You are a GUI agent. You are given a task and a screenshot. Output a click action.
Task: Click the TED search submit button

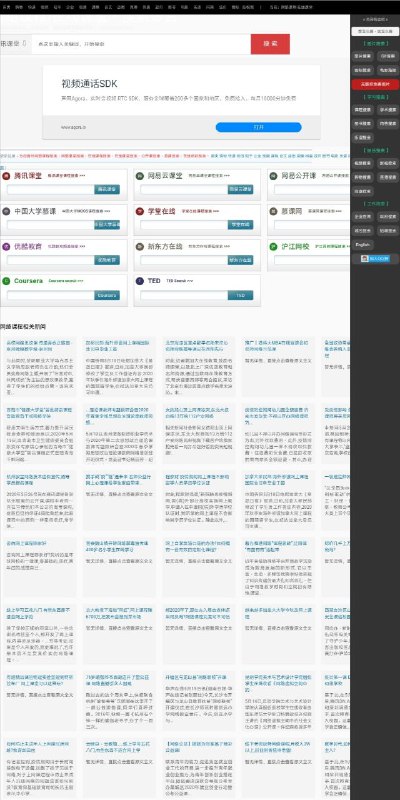[240, 295]
